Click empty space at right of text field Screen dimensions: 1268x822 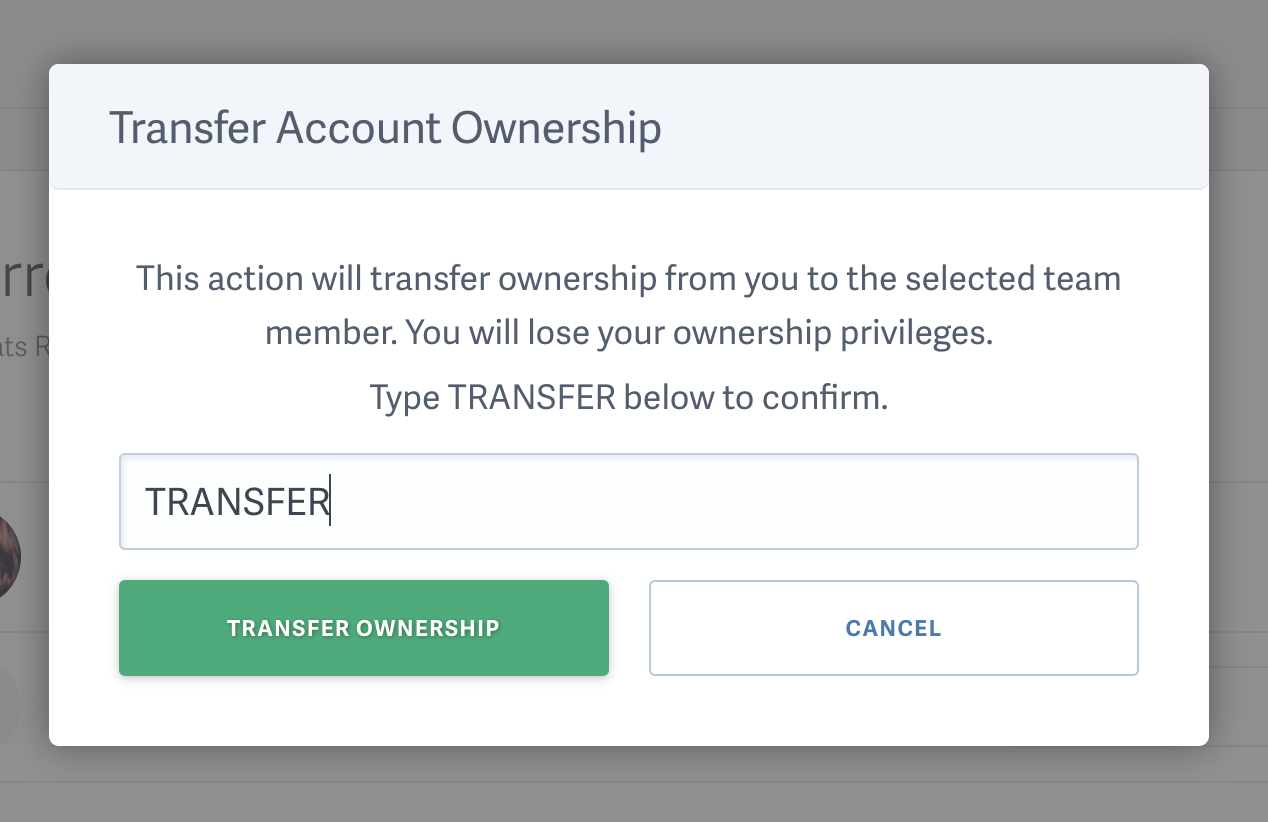point(900,501)
